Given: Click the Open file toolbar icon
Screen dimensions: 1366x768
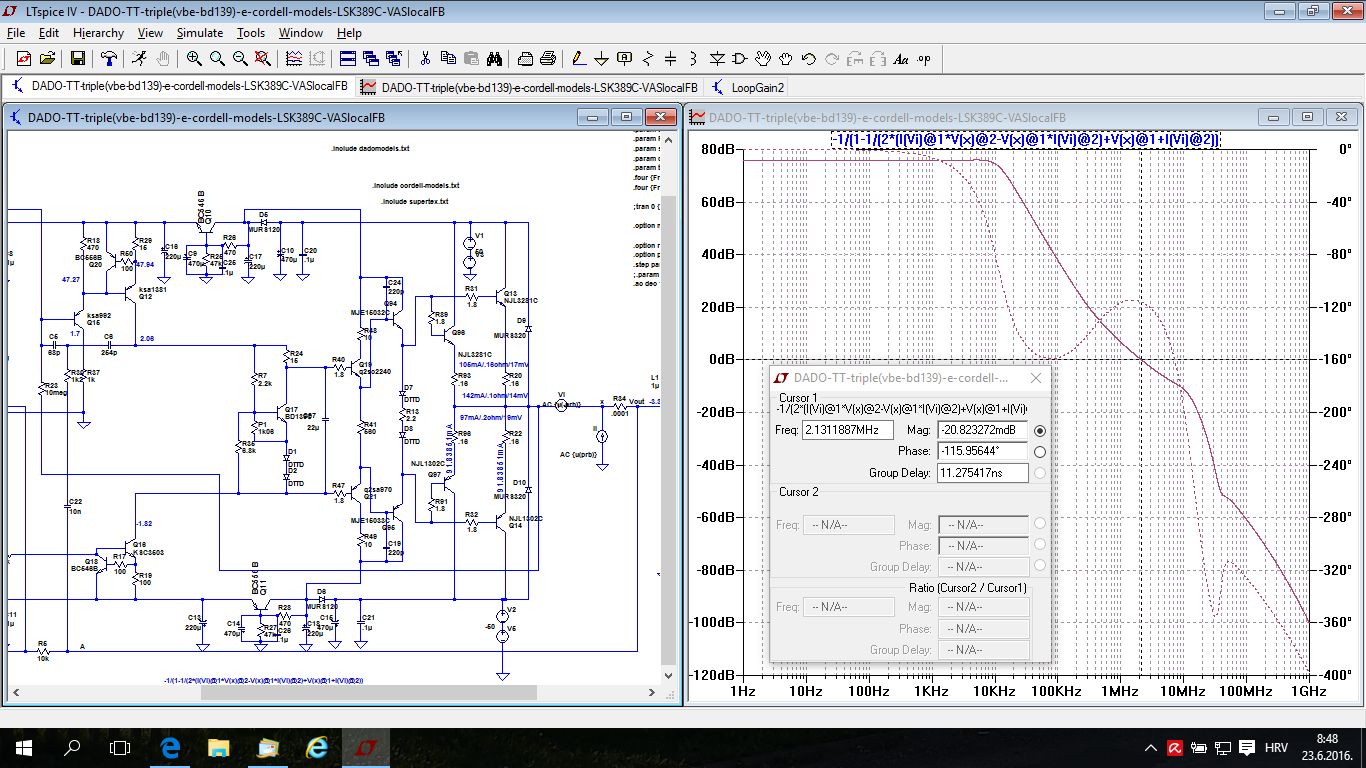Looking at the screenshot, I should pos(48,59).
